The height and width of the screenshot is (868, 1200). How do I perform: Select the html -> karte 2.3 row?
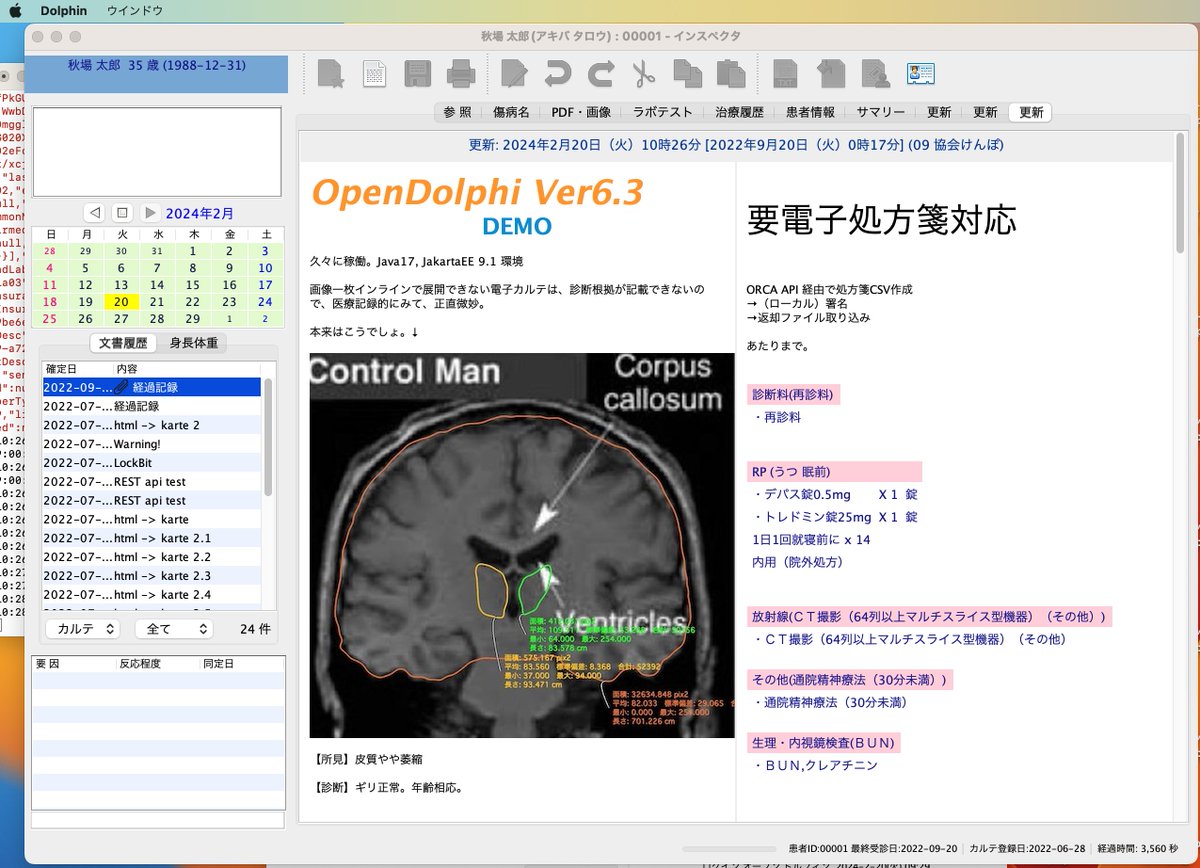tap(152, 576)
